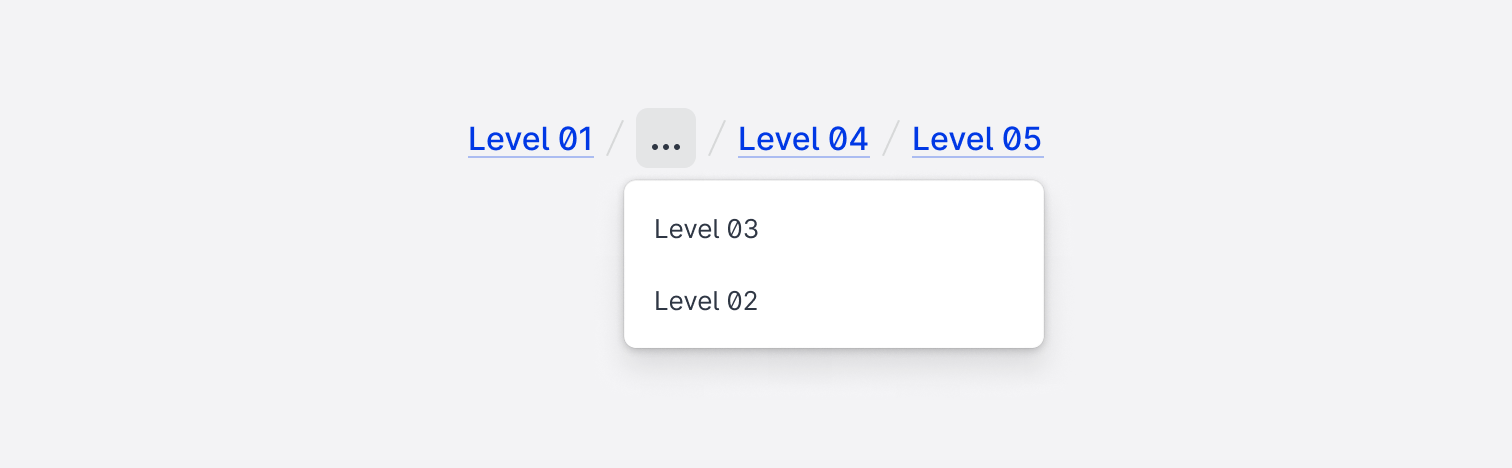The image size is (1512, 468).
Task: Pick the top entry, Level 03, in popup
Action: tap(706, 230)
